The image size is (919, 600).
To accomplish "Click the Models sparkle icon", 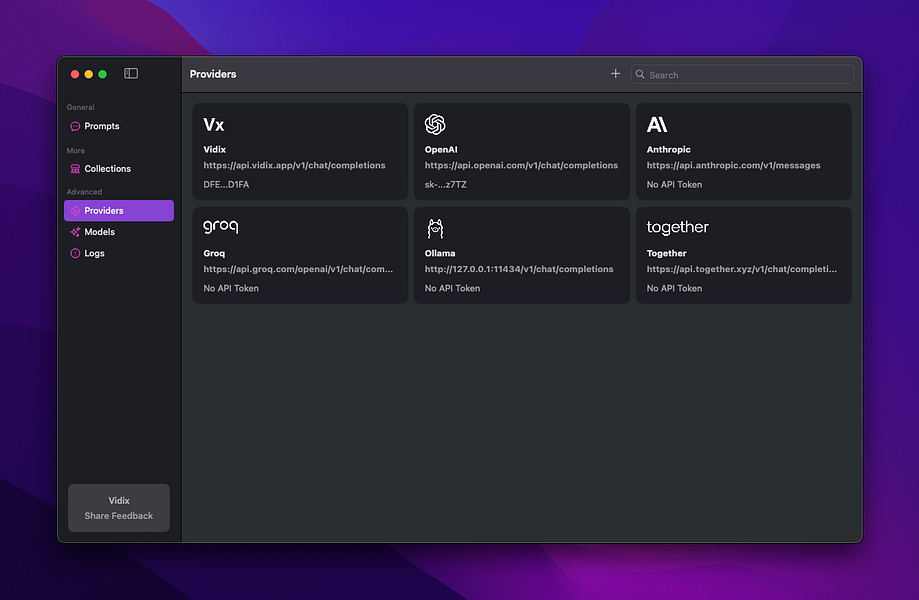I will pos(75,232).
